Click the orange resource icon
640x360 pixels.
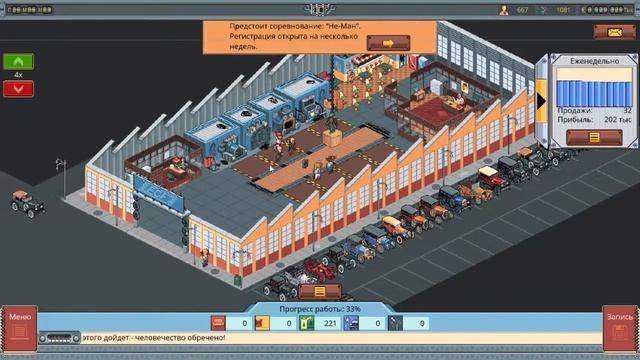click(262, 323)
